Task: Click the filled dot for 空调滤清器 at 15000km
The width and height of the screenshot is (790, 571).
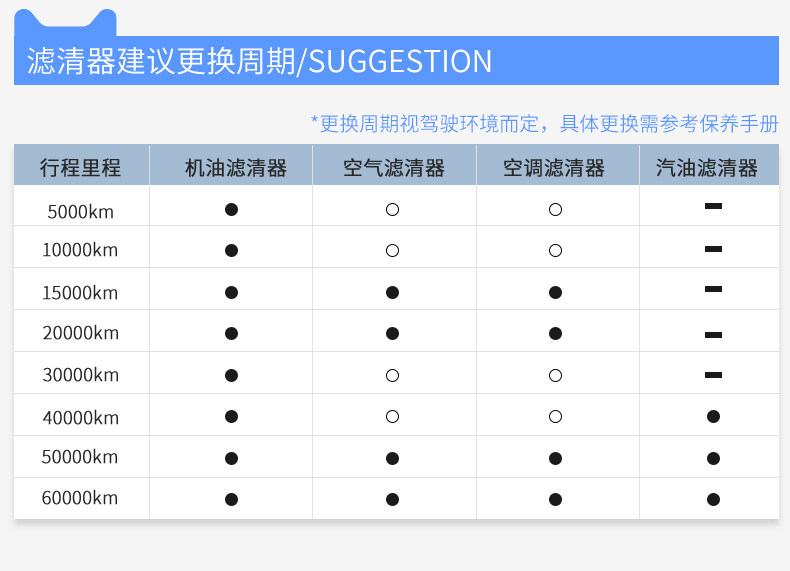Action: point(555,292)
